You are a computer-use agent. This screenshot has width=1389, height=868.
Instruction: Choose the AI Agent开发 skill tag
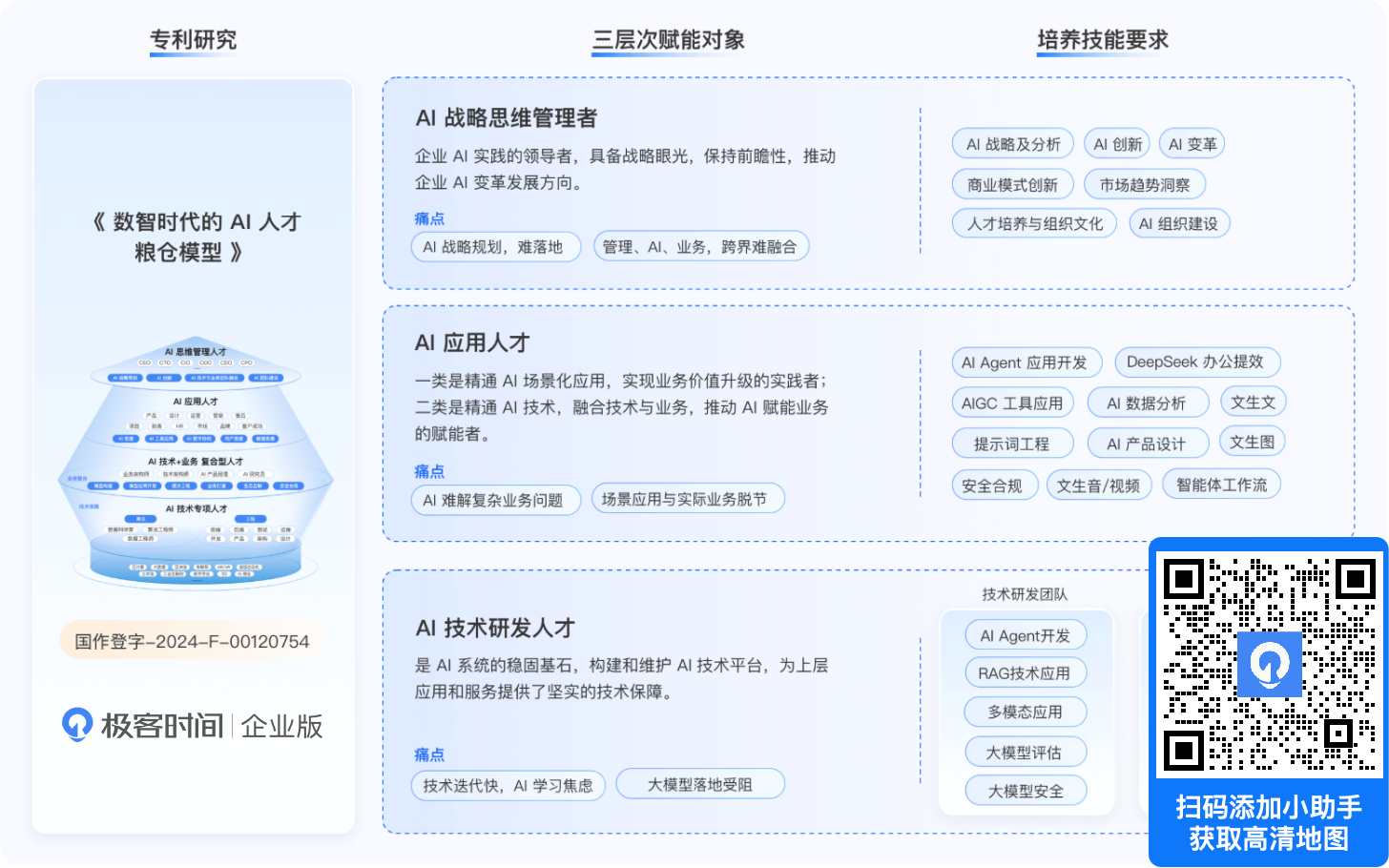coord(1026,635)
